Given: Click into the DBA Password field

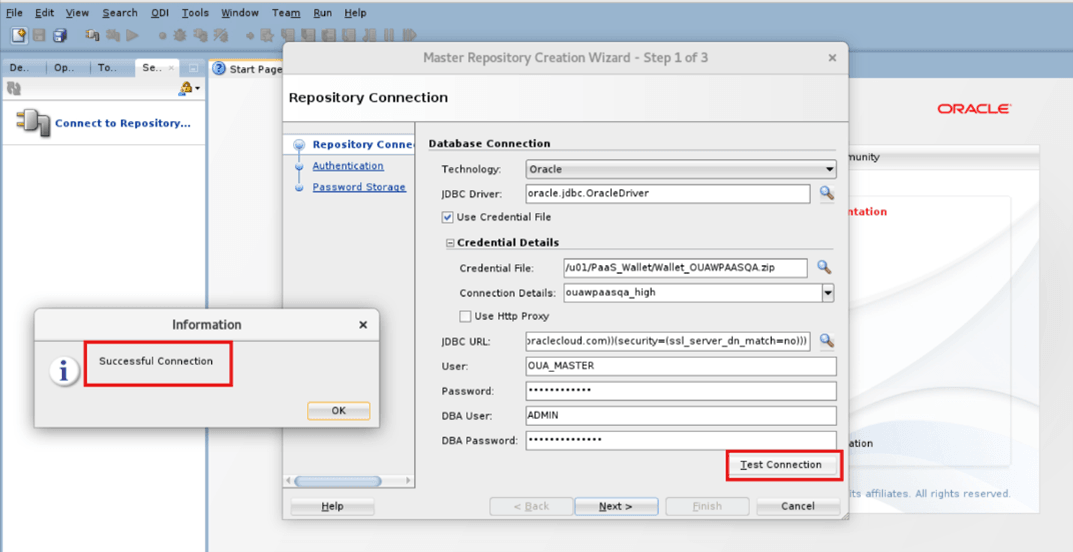Looking at the screenshot, I should pos(681,440).
